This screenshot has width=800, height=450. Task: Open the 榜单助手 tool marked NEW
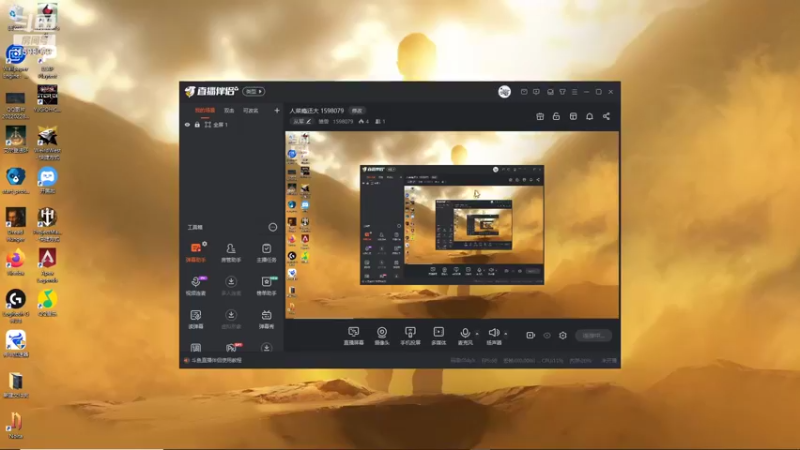point(266,286)
